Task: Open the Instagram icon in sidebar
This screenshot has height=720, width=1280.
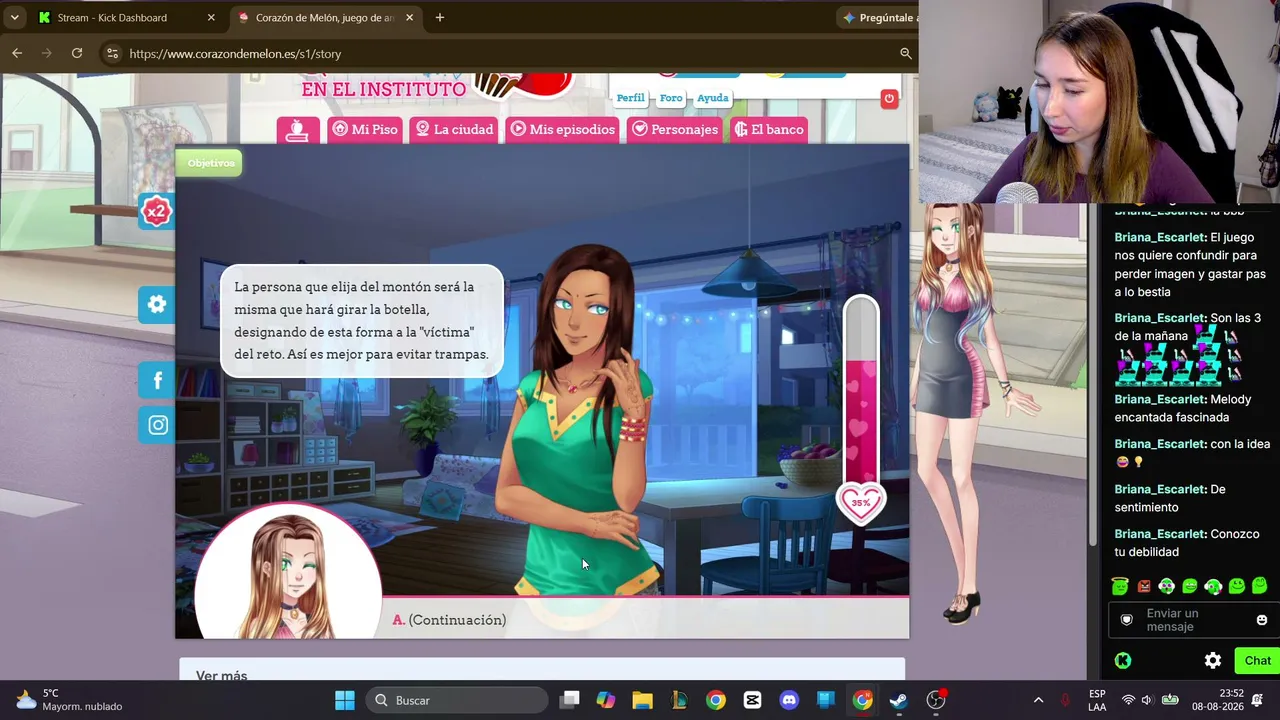Action: click(157, 425)
